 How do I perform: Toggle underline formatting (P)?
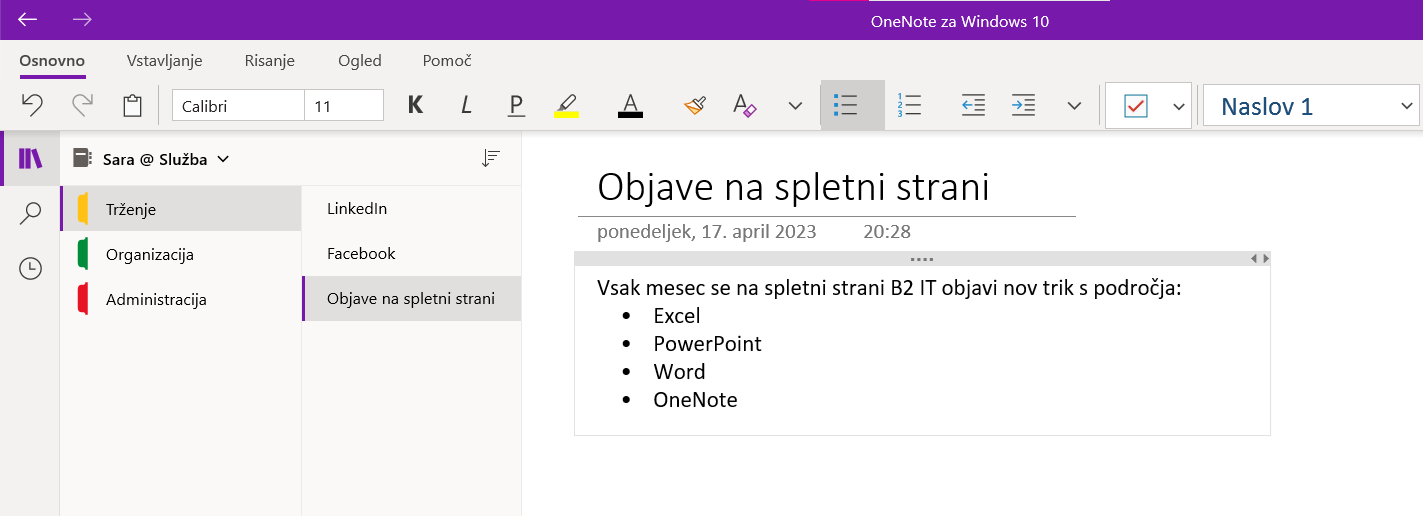[x=516, y=105]
